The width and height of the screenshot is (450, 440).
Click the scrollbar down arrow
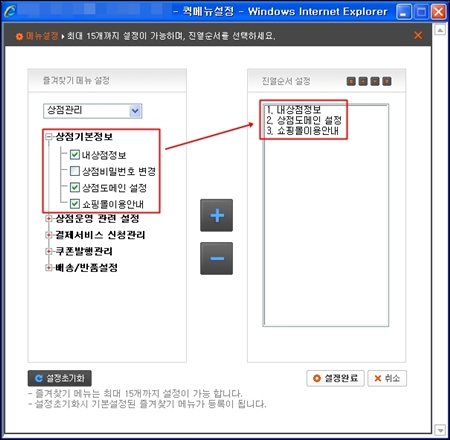[x=440, y=430]
